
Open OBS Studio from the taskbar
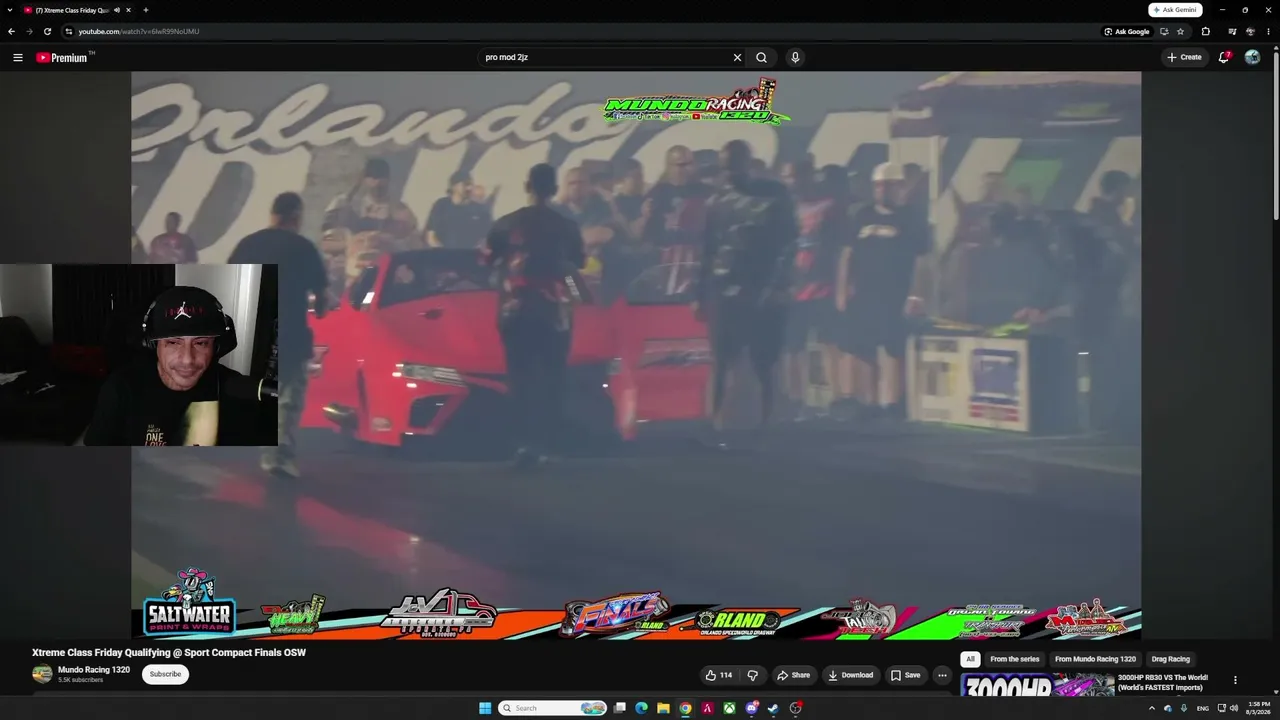[795, 708]
